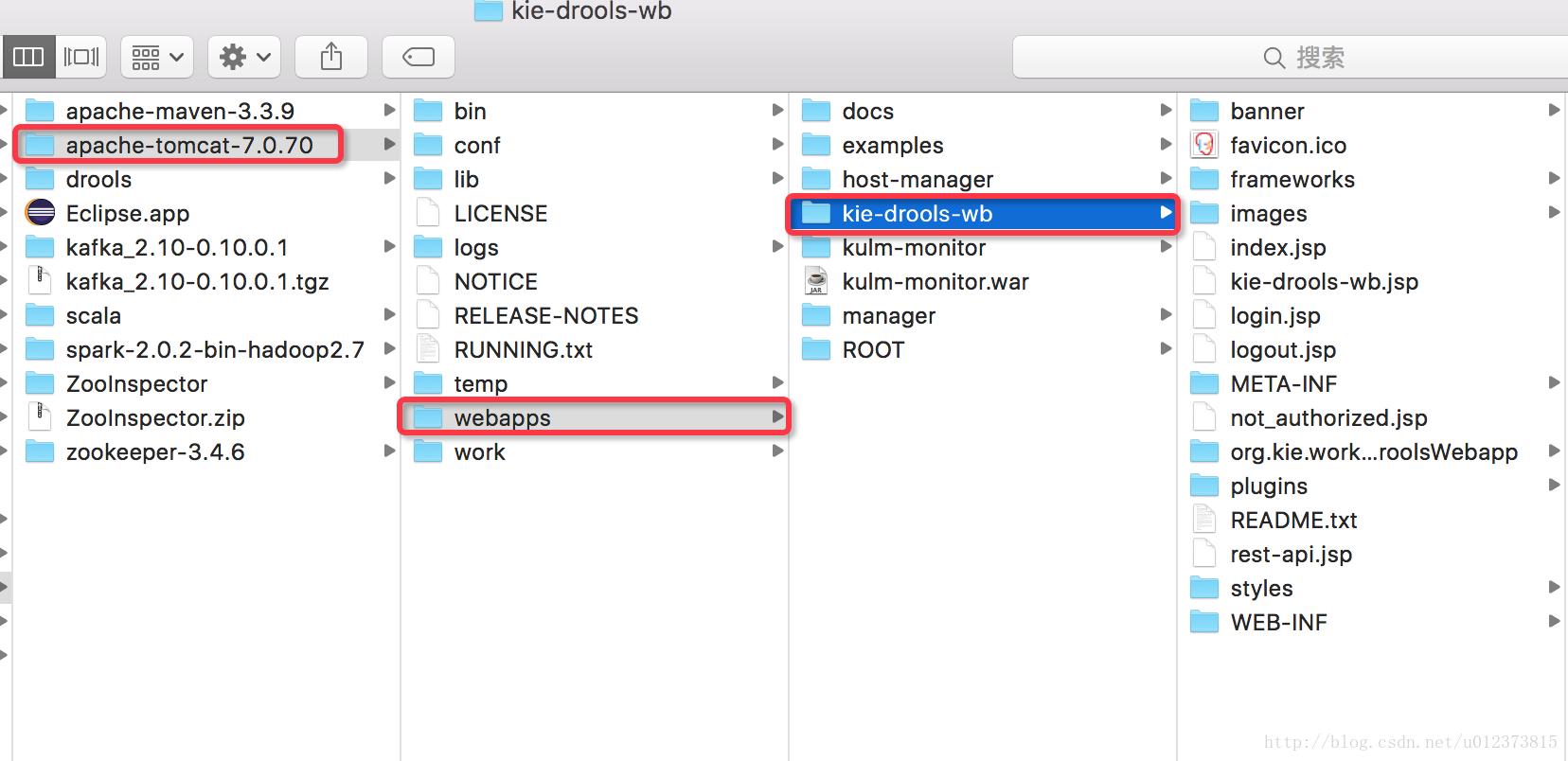This screenshot has height=761, width=1568.
Task: Select the rest-api.jsp file
Action: (x=1373, y=554)
